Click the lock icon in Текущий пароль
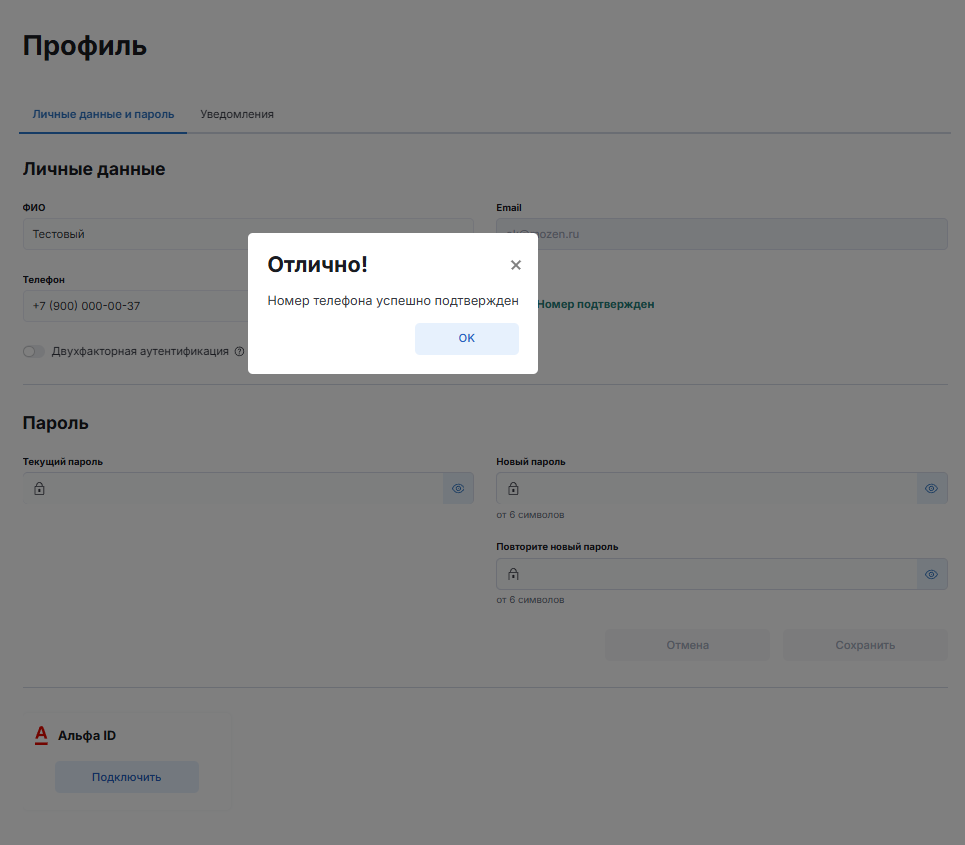 click(x=39, y=489)
